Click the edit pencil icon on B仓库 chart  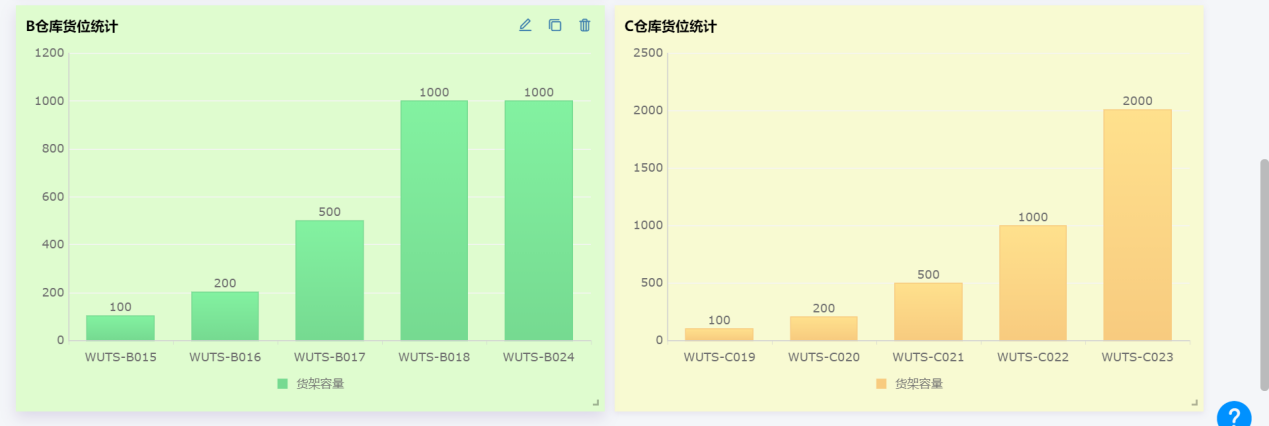coord(525,25)
